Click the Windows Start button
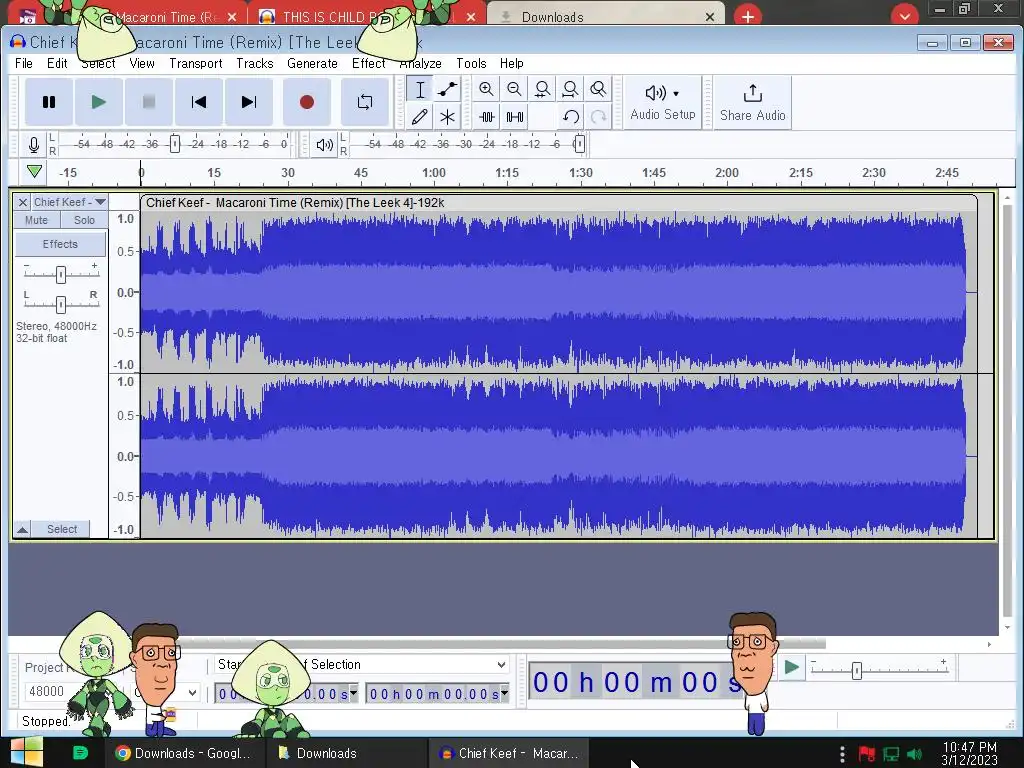Image resolution: width=1024 pixels, height=768 pixels. point(26,752)
